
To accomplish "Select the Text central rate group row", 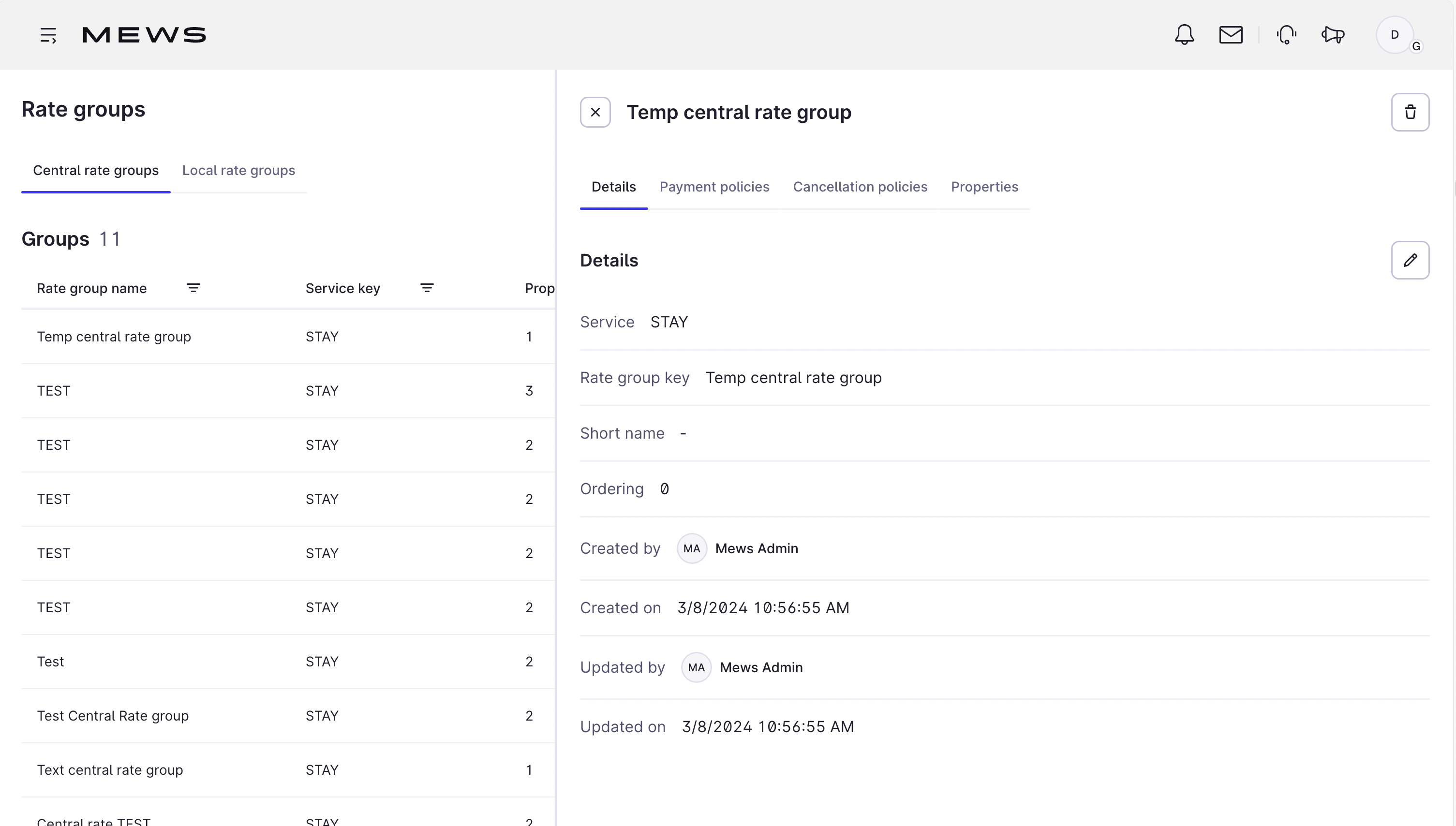I will (288, 770).
